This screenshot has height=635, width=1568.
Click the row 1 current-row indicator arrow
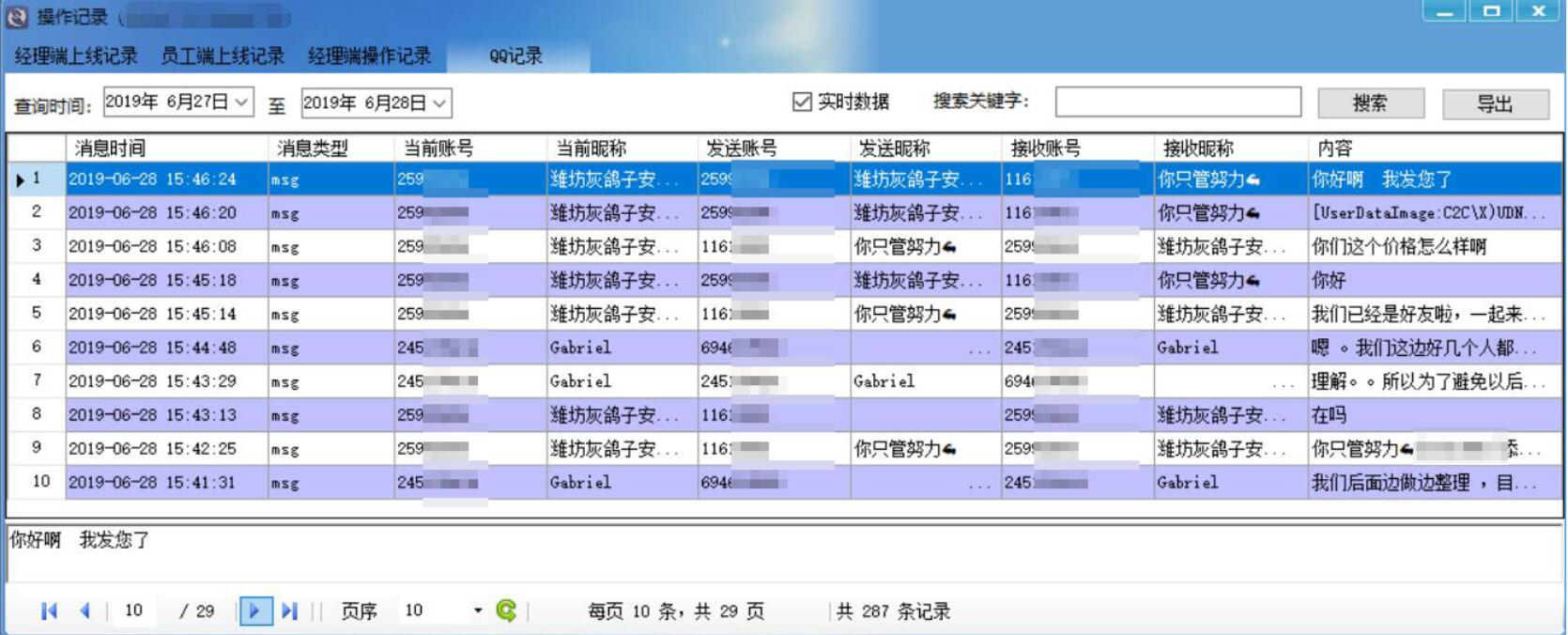tap(20, 179)
